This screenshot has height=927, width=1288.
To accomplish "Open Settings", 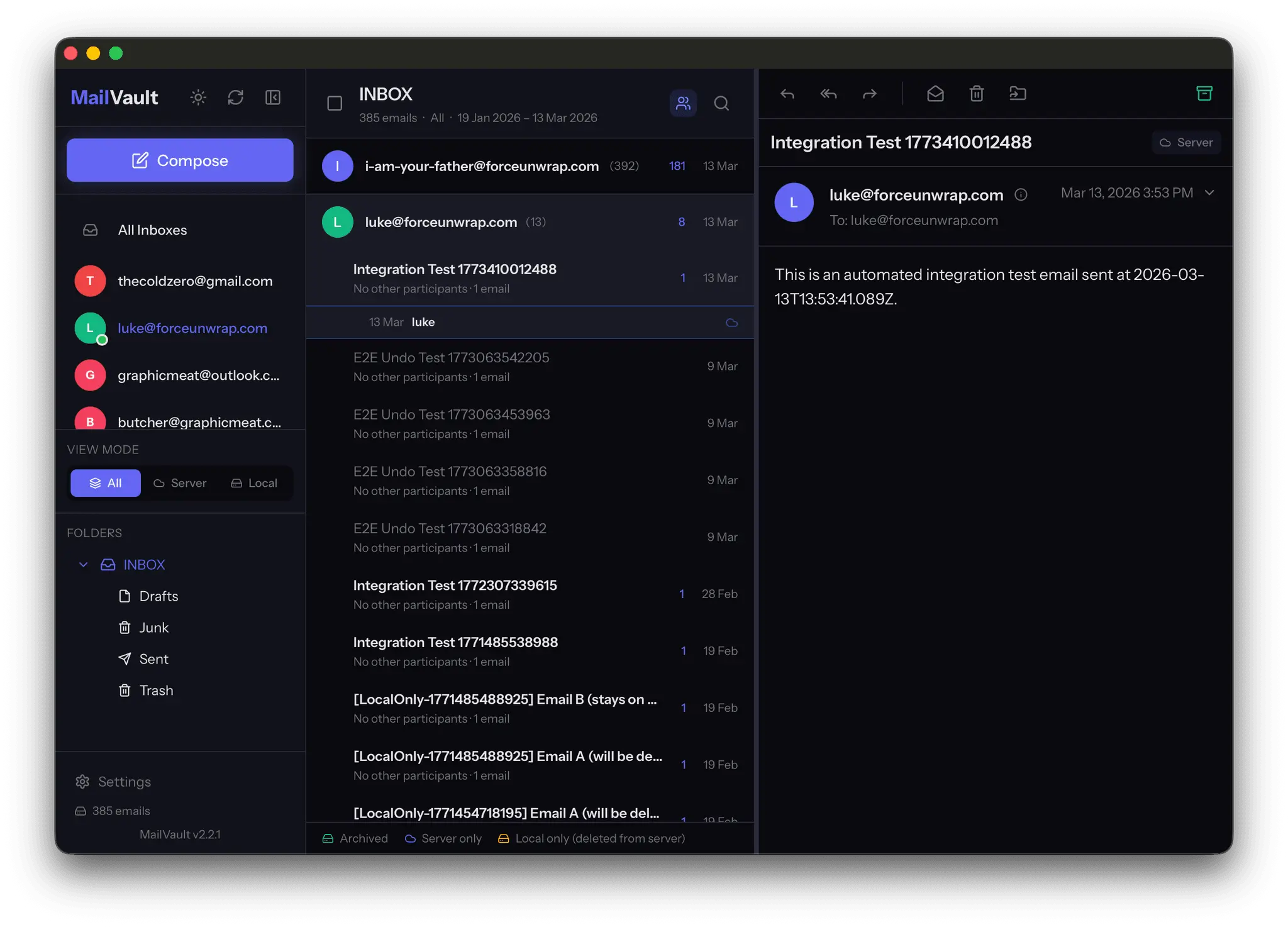I will [x=113, y=782].
